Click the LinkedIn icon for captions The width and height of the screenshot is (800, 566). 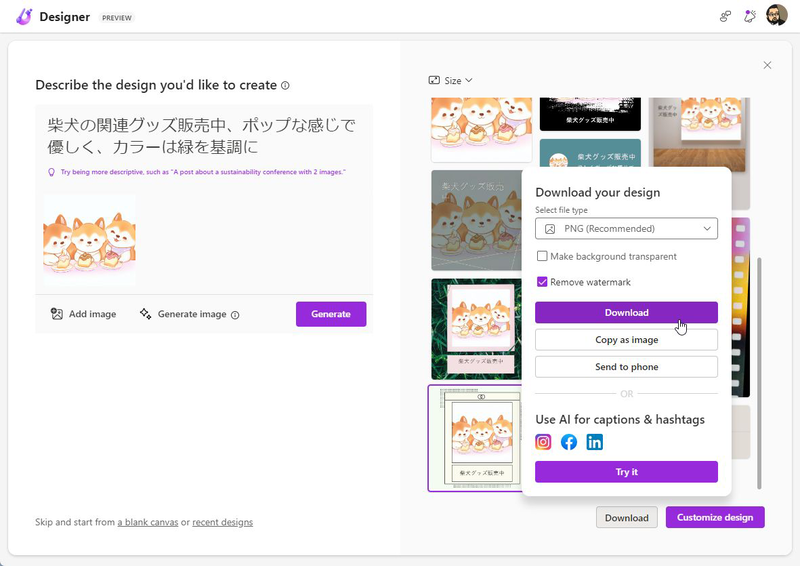[595, 442]
